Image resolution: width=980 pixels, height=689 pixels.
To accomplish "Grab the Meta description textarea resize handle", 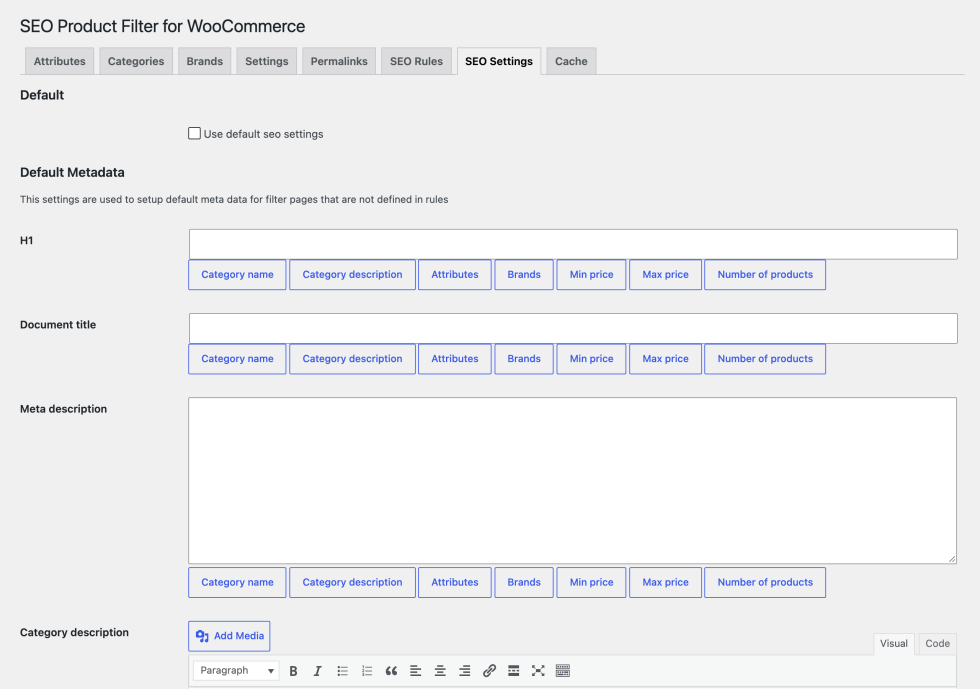I will click(952, 559).
